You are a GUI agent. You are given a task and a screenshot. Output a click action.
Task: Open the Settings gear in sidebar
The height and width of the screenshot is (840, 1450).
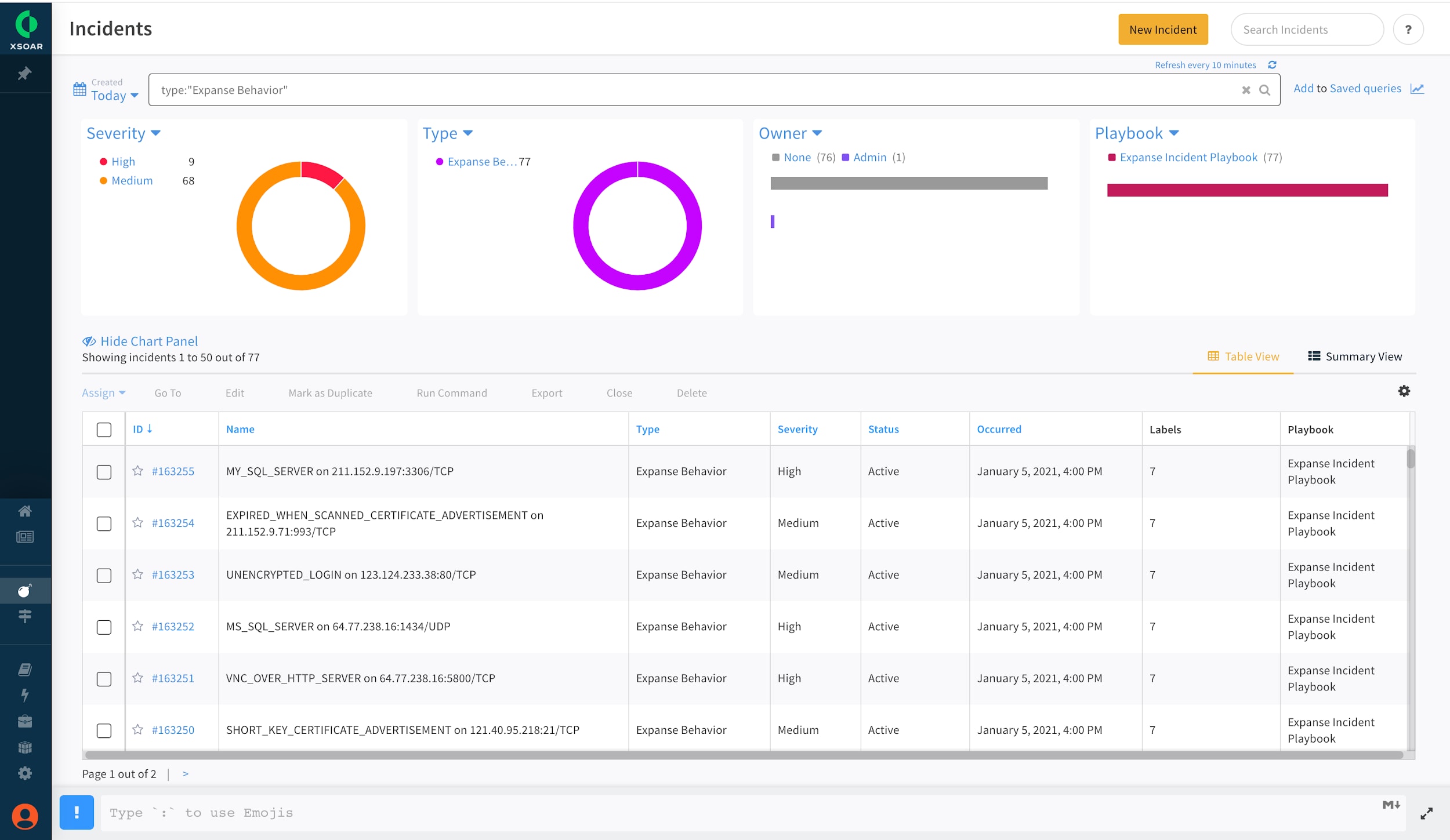click(x=25, y=773)
